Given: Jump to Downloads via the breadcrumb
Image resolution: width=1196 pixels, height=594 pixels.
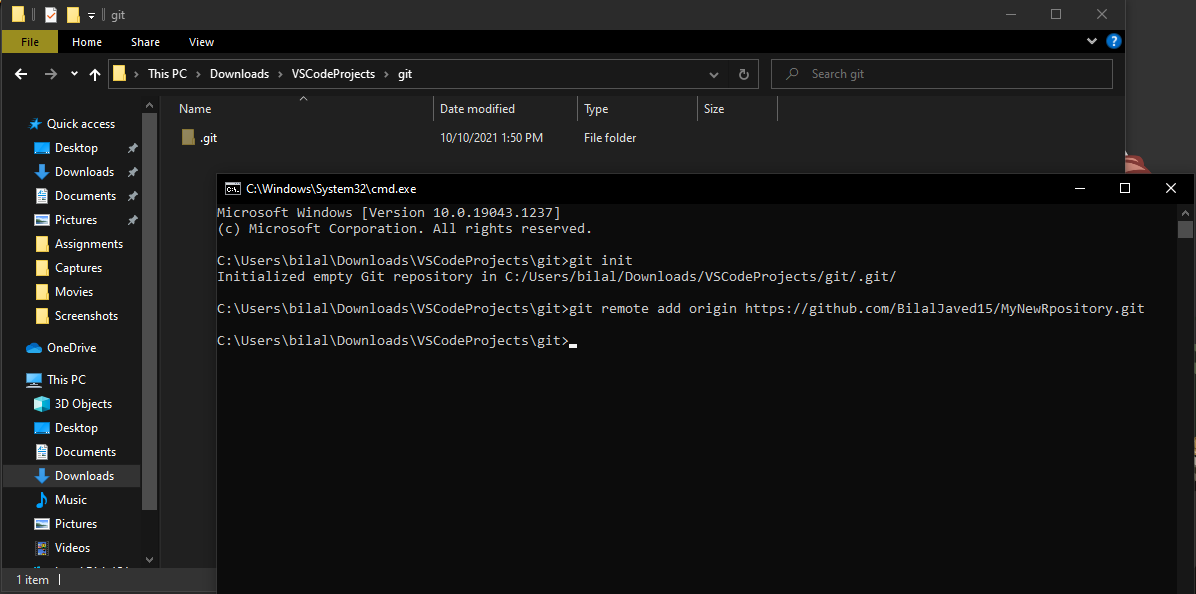Looking at the screenshot, I should (239, 73).
